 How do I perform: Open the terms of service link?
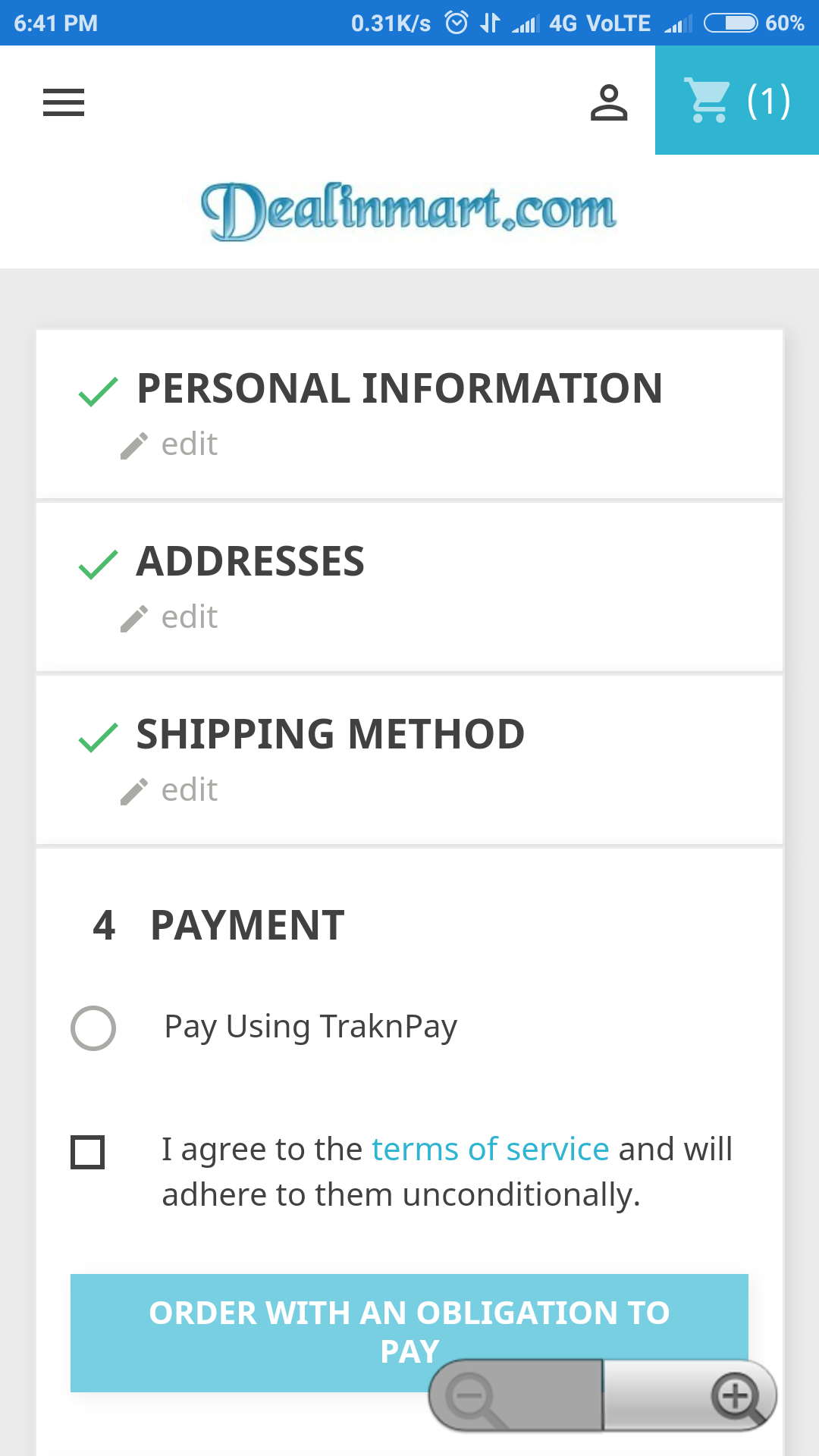490,1150
